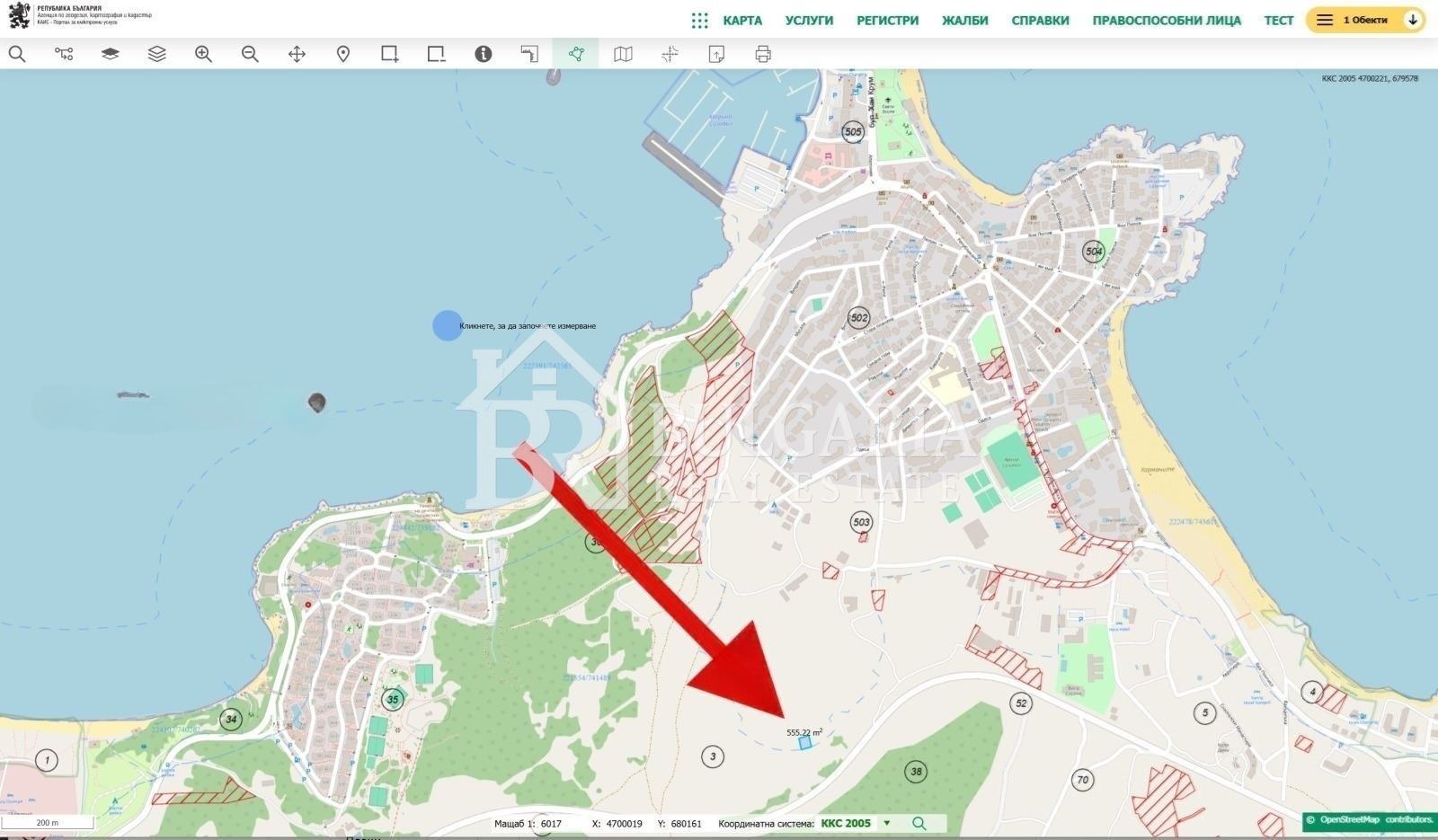The width and height of the screenshot is (1438, 840).
Task: Open the map search tool
Action: 17,54
